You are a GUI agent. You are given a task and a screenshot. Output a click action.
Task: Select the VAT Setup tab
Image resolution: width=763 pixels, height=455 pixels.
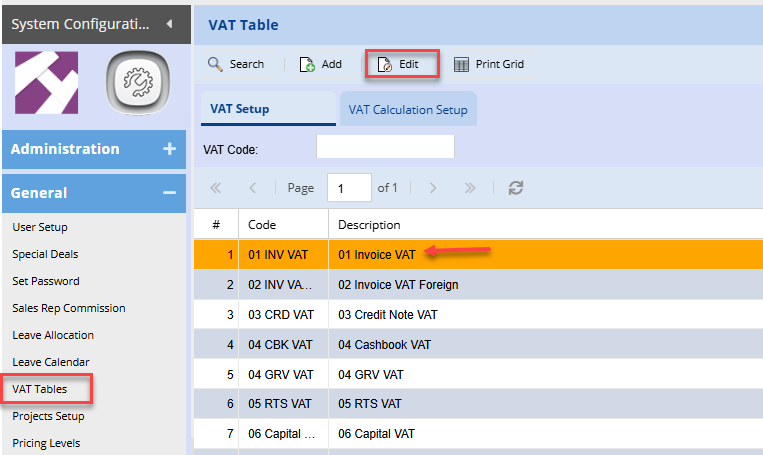click(238, 110)
